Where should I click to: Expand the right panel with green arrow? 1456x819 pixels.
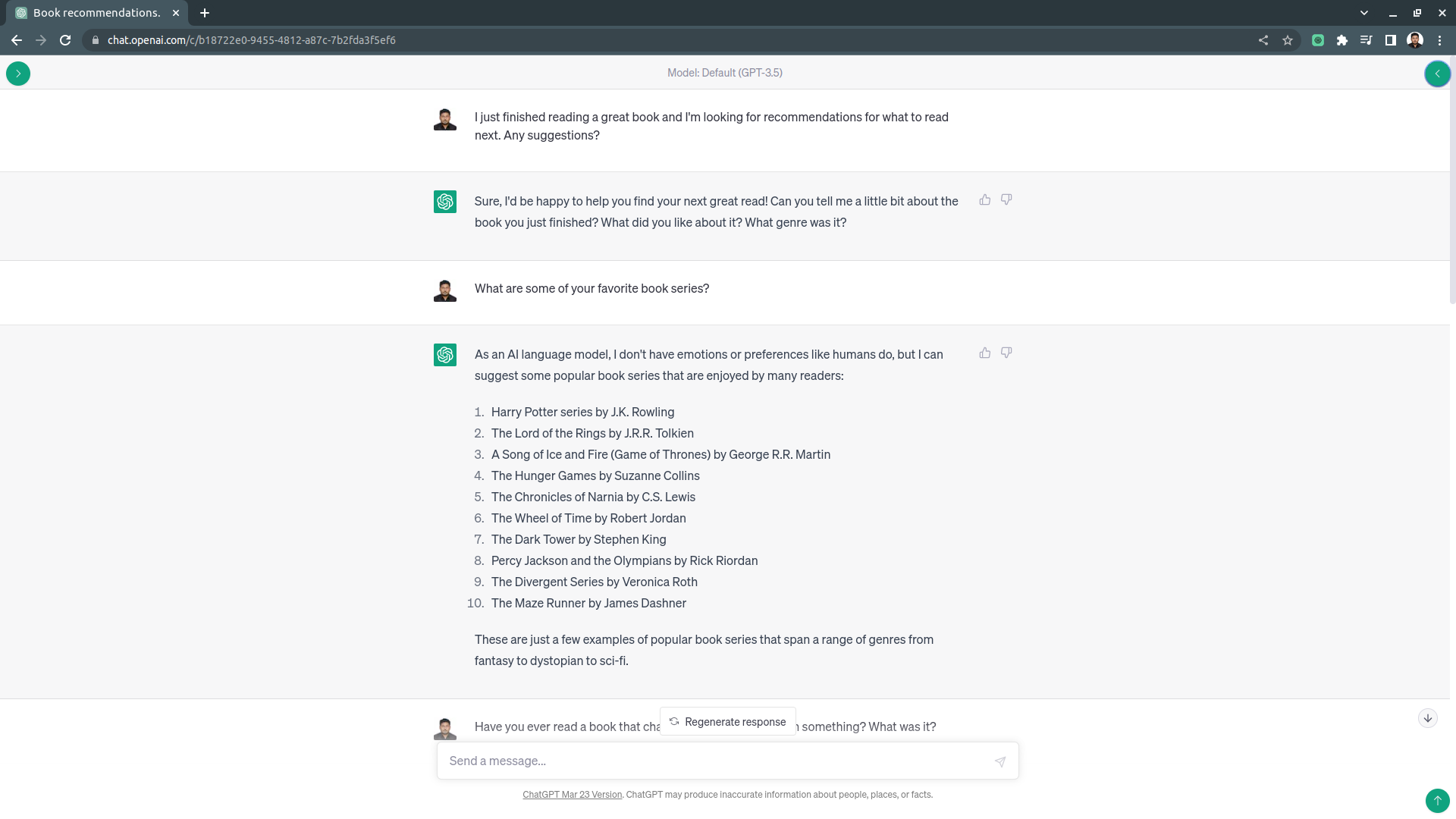1437,74
